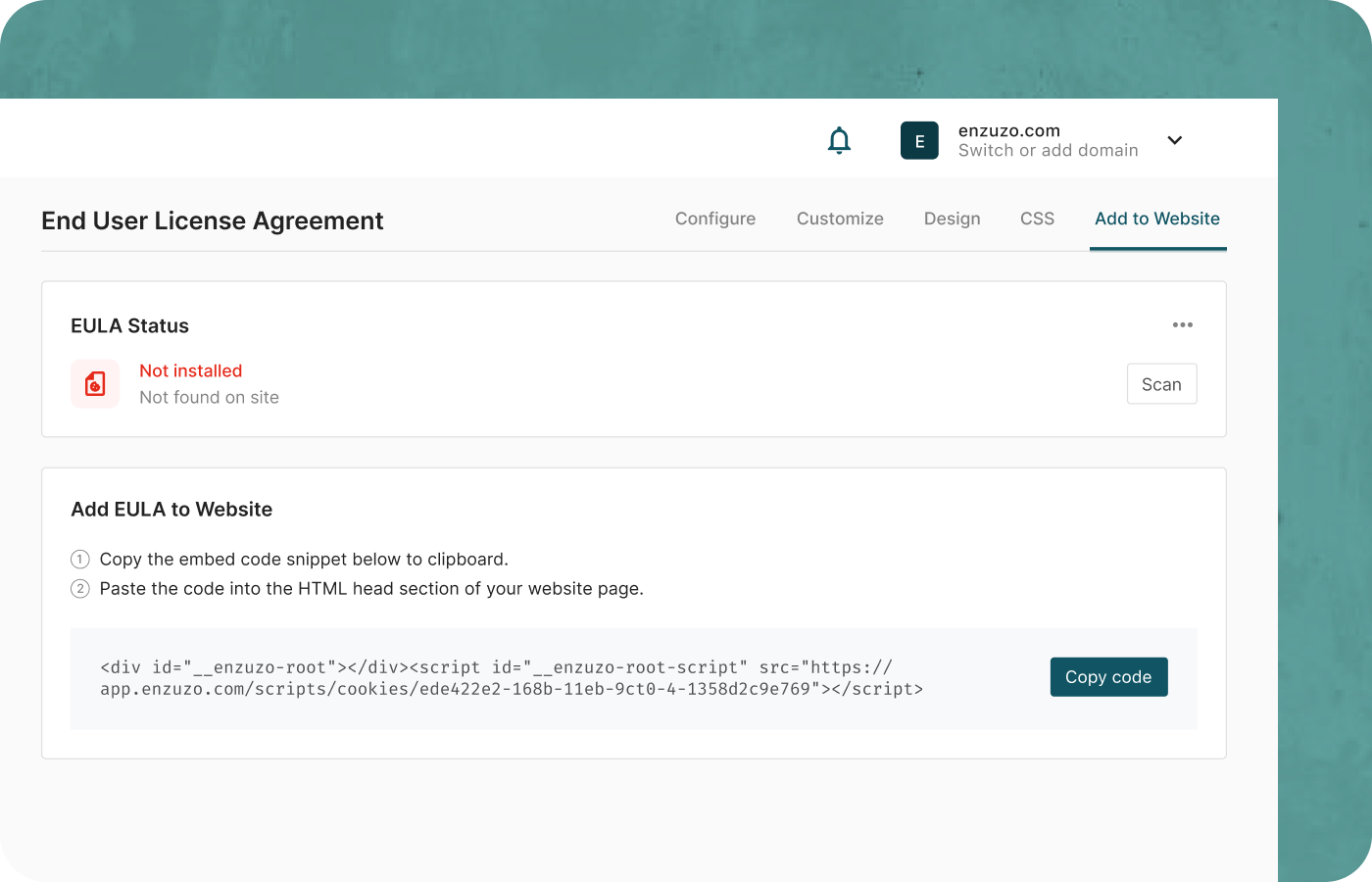Image resolution: width=1372 pixels, height=882 pixels.
Task: Click step indicator 1 in the instructions
Action: point(79,559)
